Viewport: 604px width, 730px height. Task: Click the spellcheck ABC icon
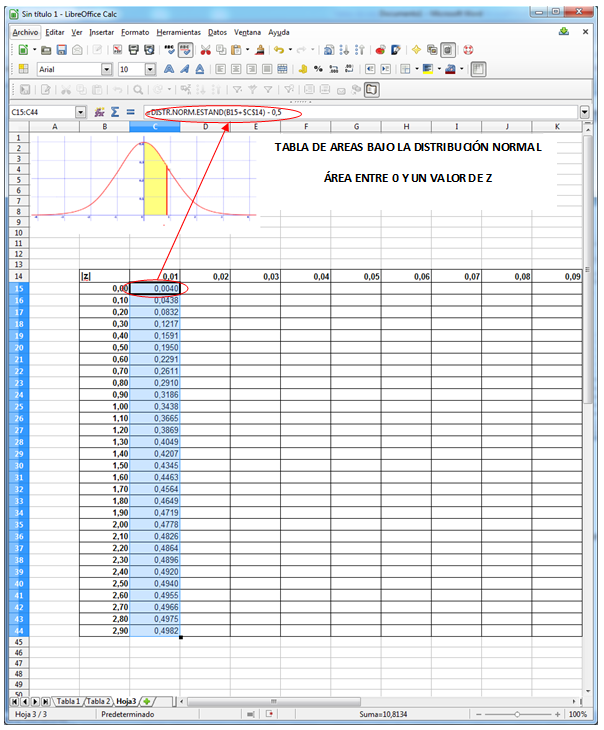tap(170, 49)
